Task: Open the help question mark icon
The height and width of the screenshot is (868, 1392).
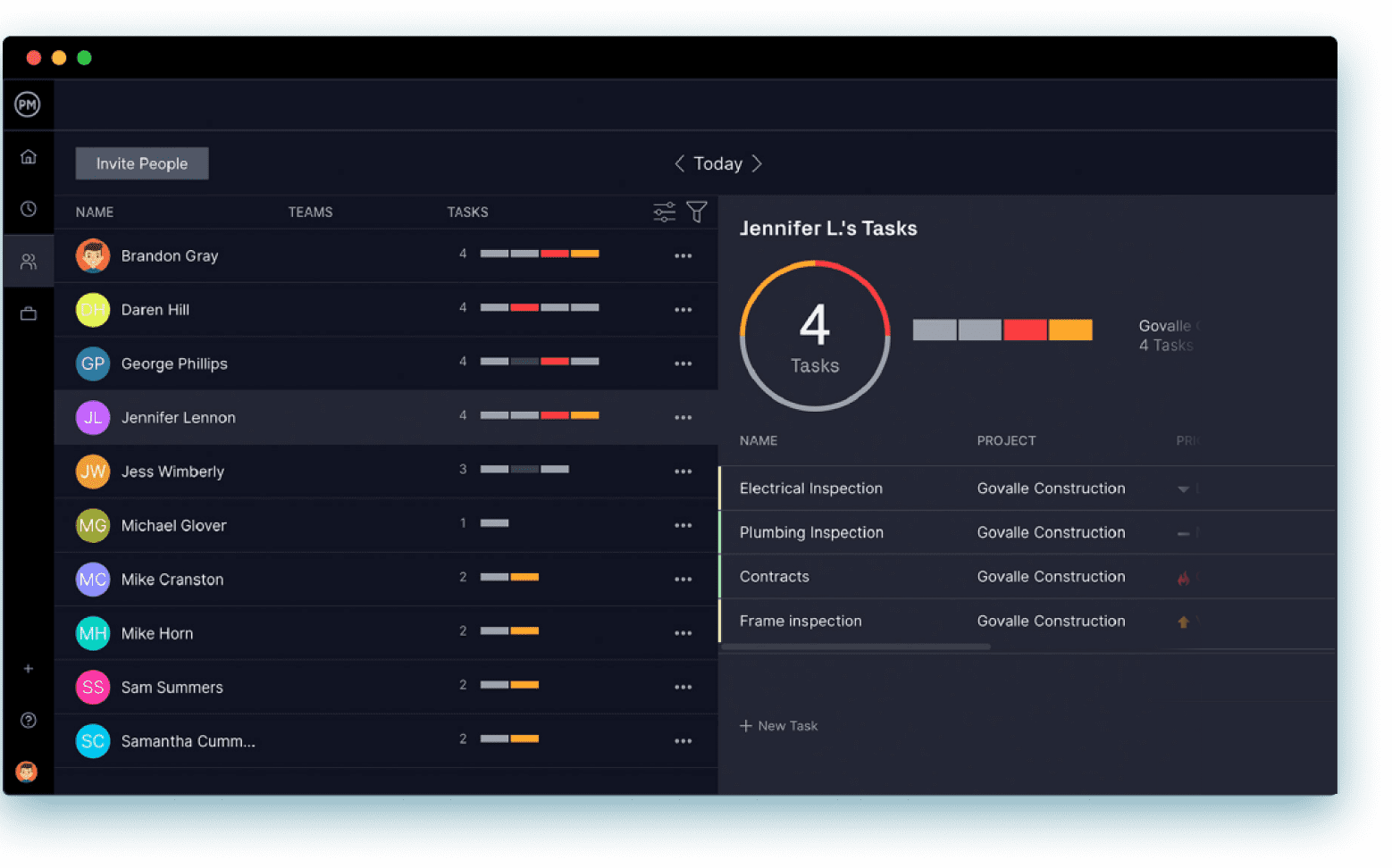Action: [x=29, y=721]
